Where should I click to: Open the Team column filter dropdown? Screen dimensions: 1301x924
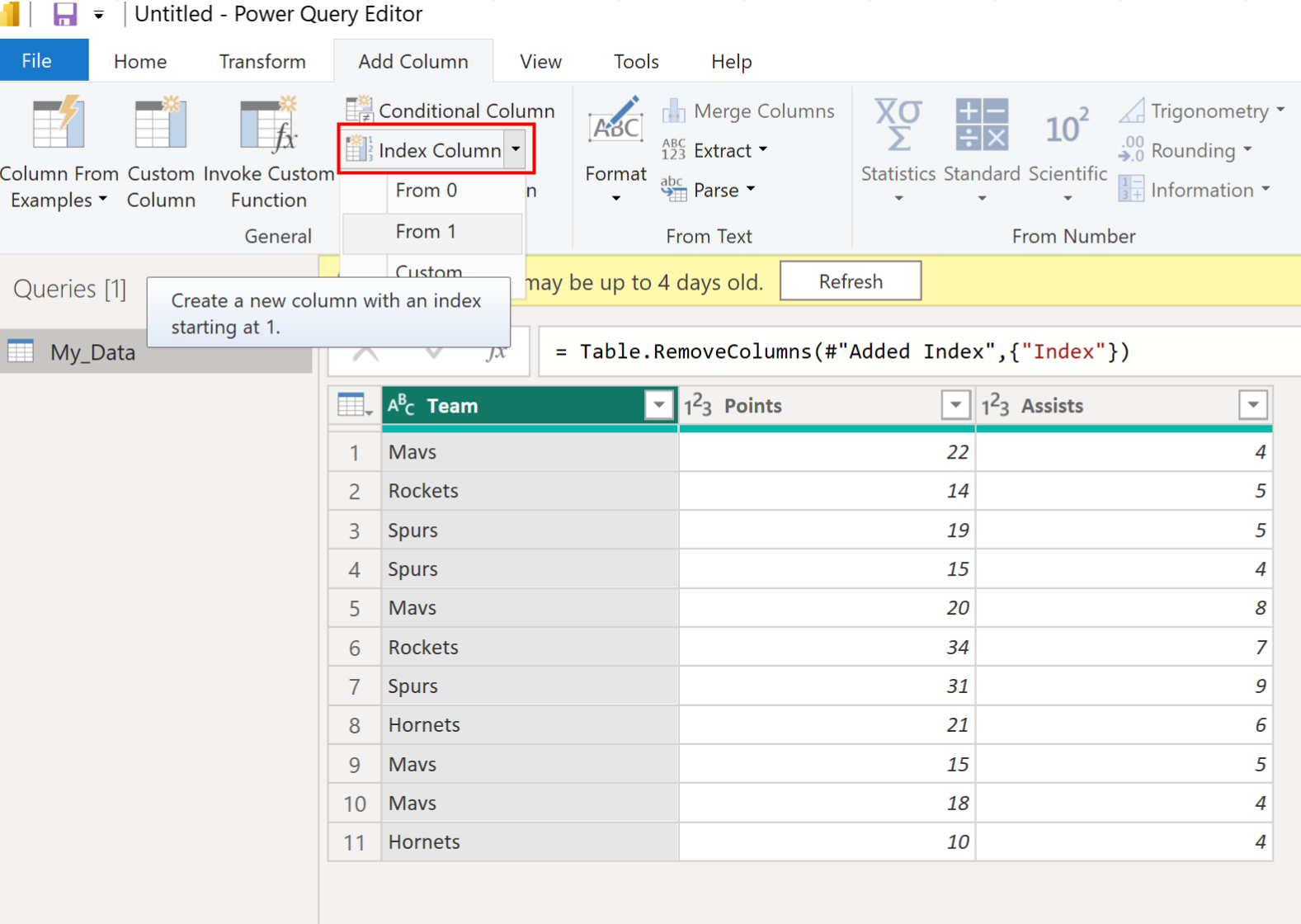659,405
